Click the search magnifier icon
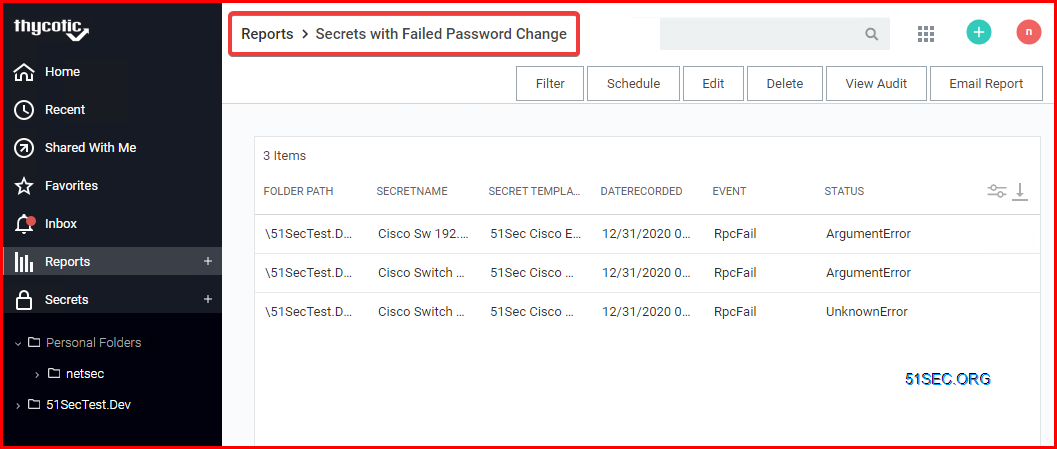Screen dimensions: 1057x449 tap(872, 34)
